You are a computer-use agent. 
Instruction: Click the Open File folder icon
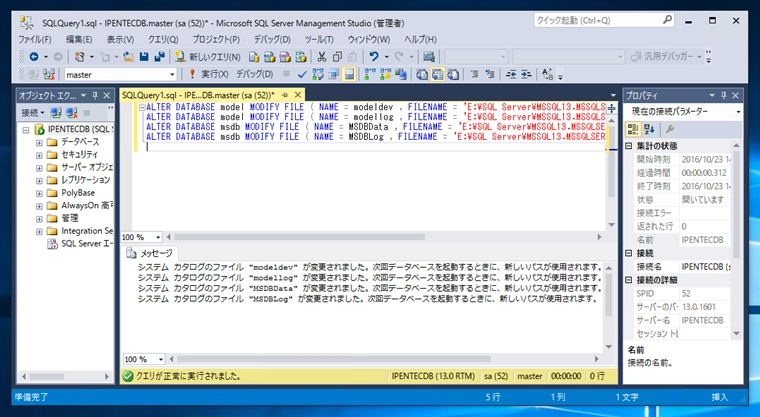click(x=128, y=57)
